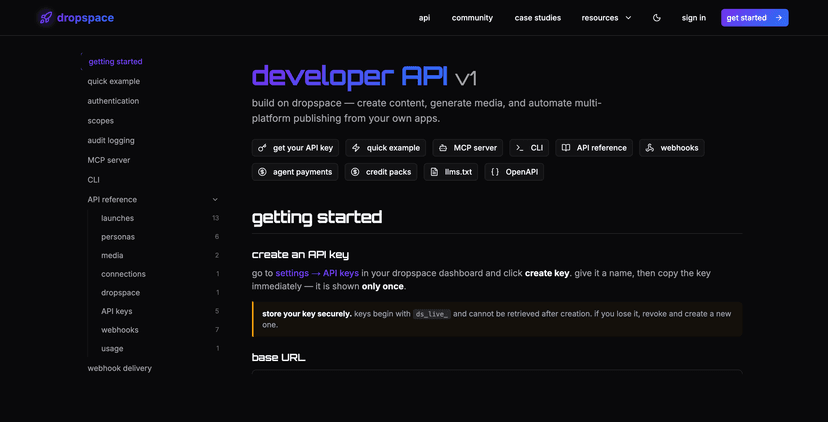The width and height of the screenshot is (828, 422).
Task: Click lightning icon on quick example chip
Action: (x=356, y=148)
